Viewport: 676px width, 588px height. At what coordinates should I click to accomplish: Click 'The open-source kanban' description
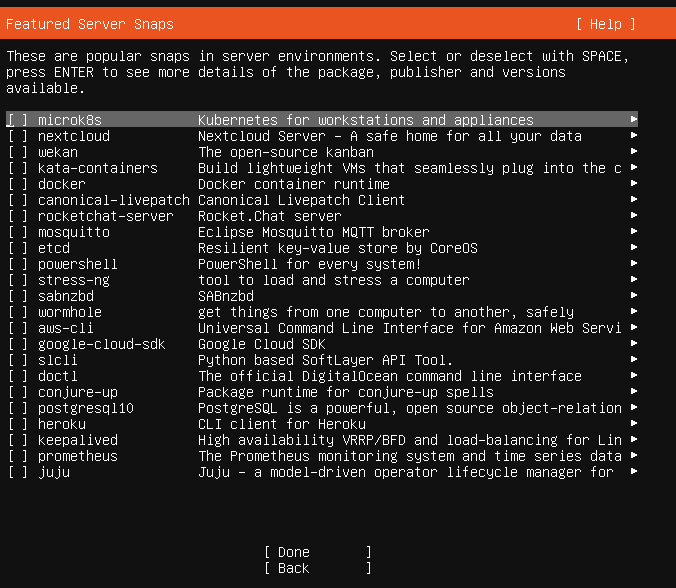click(286, 152)
